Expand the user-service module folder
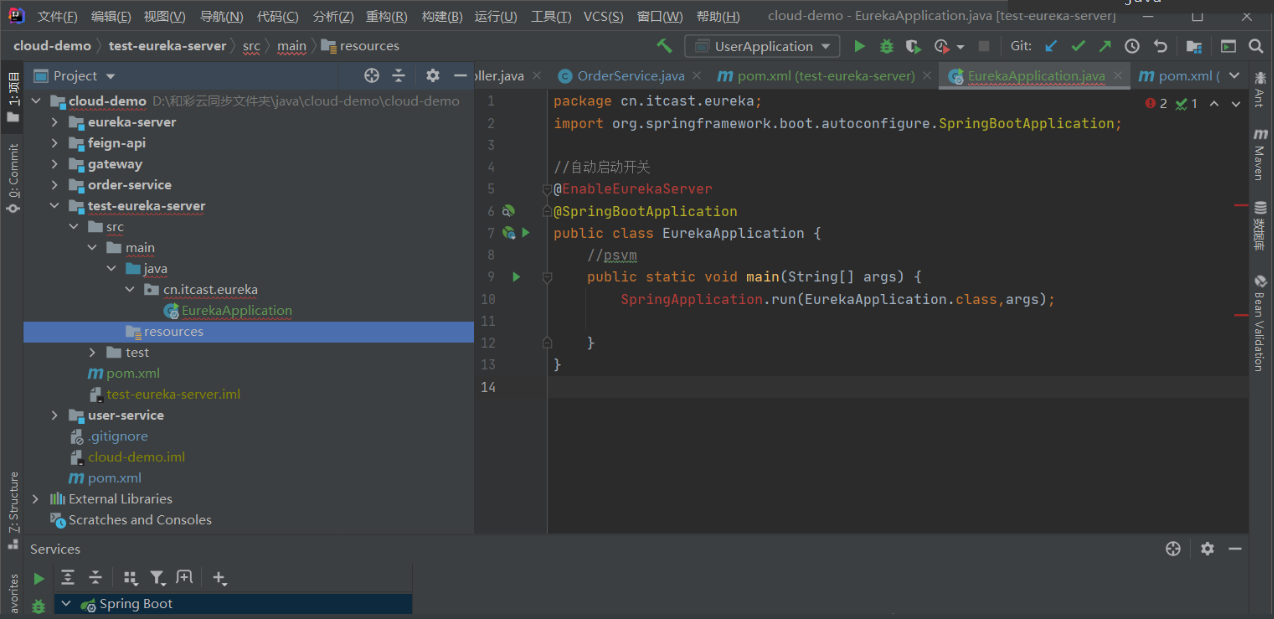 click(x=55, y=415)
